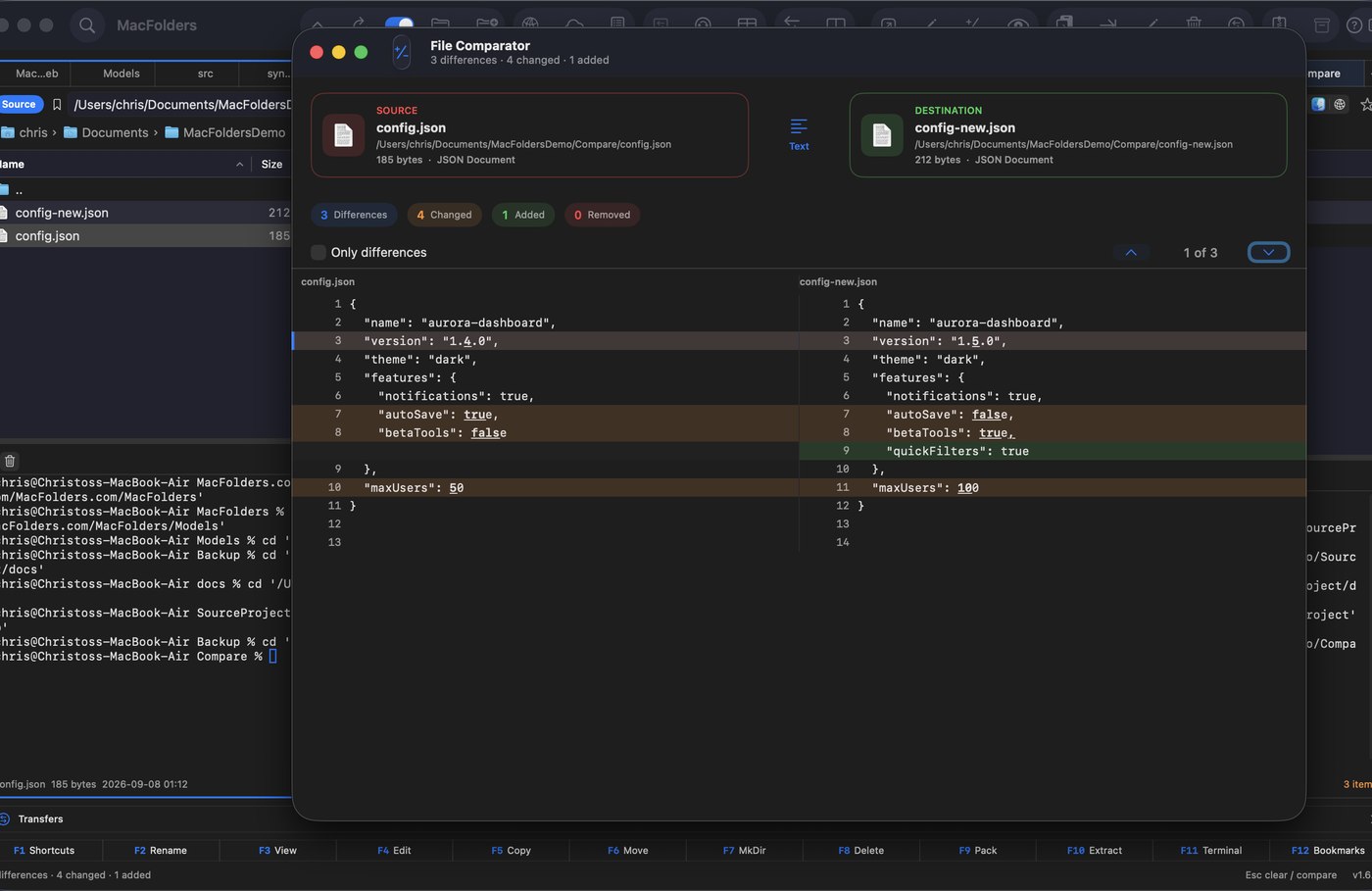The height and width of the screenshot is (891, 1372).
Task: Click the trash icon above the terminal
Action: coord(10,461)
